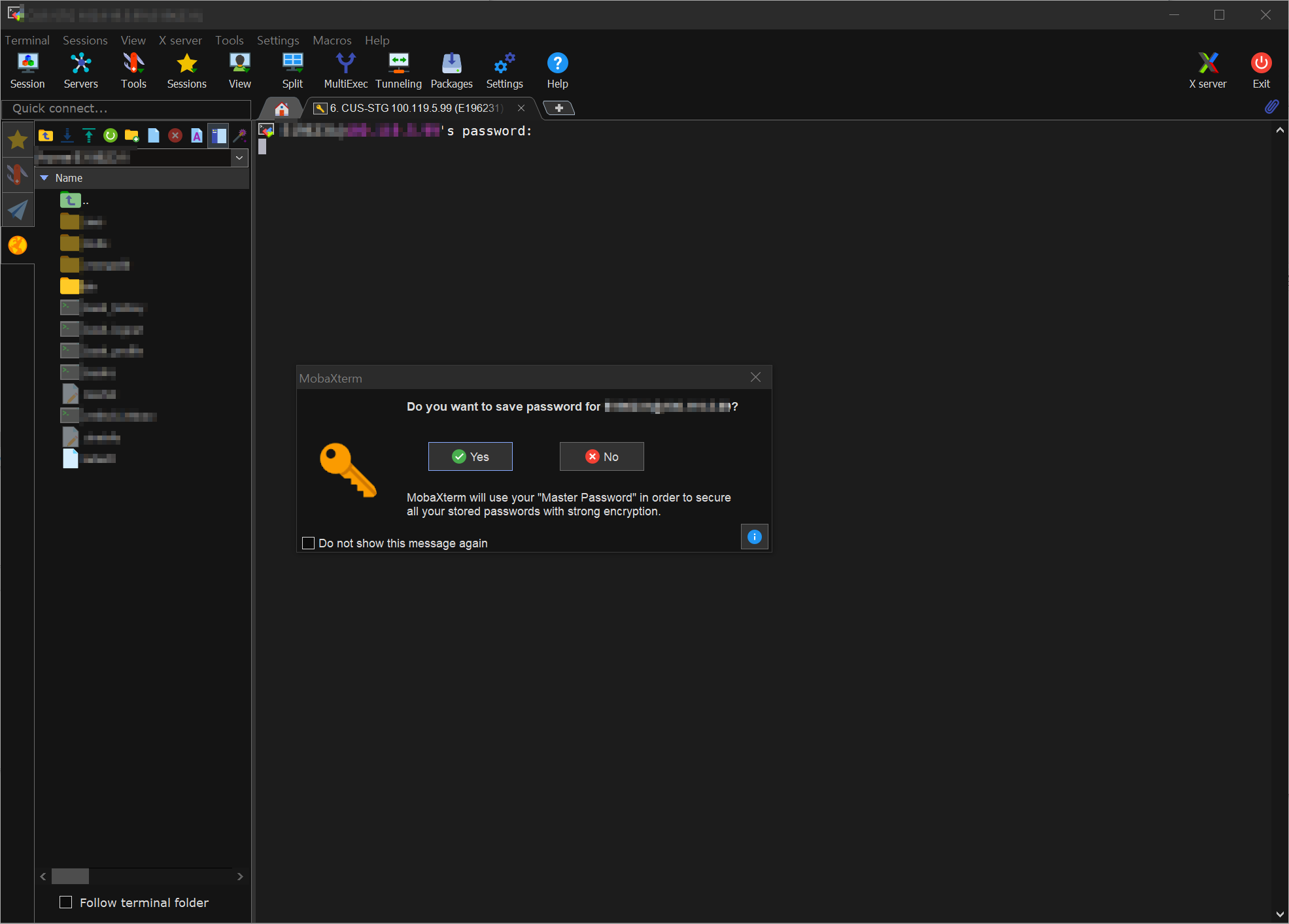Enable 'Follow terminal folder' checkbox

[x=65, y=902]
